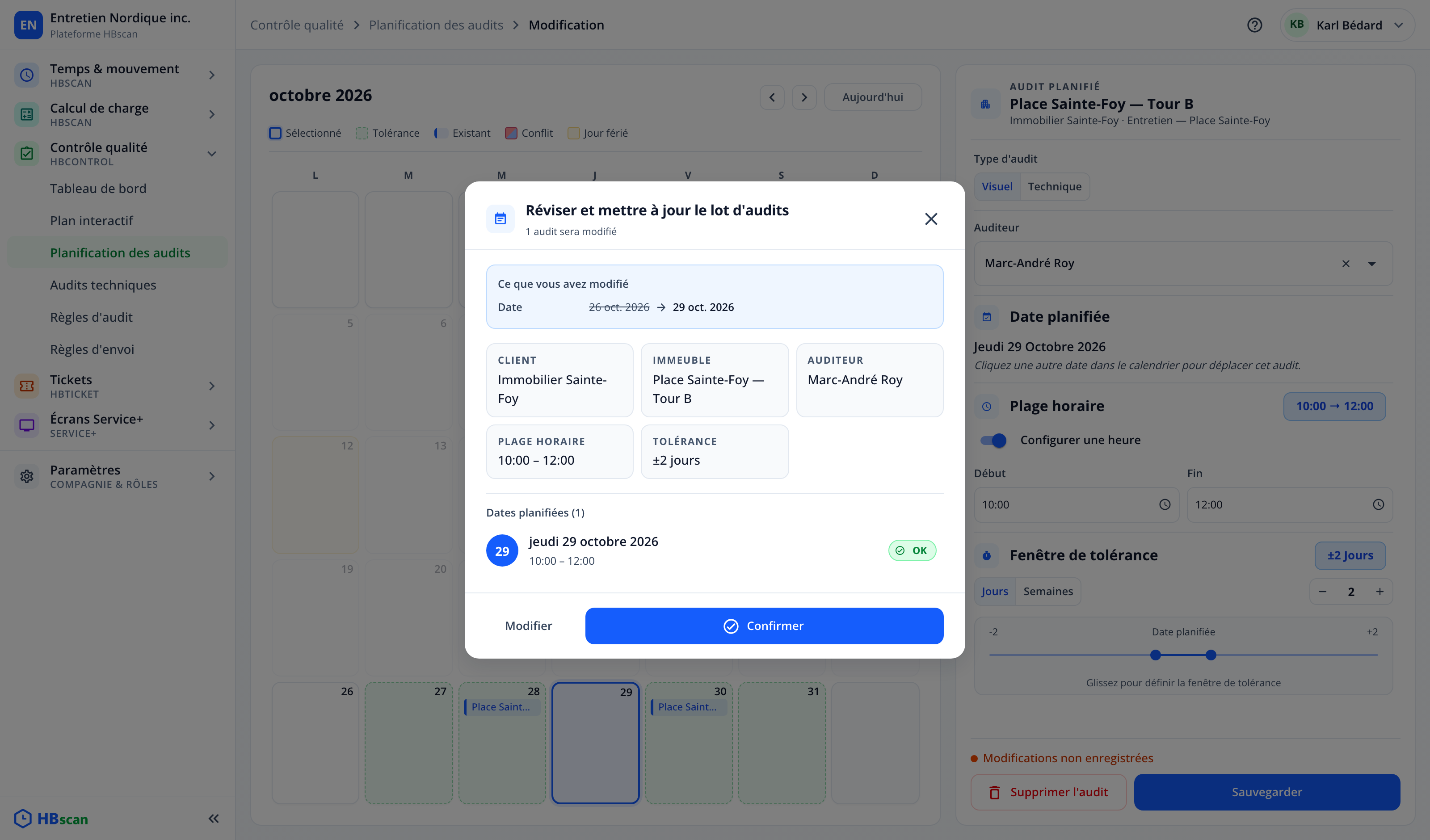The width and height of the screenshot is (1430, 840).
Task: Close the audit batch review dialog
Action: click(931, 219)
